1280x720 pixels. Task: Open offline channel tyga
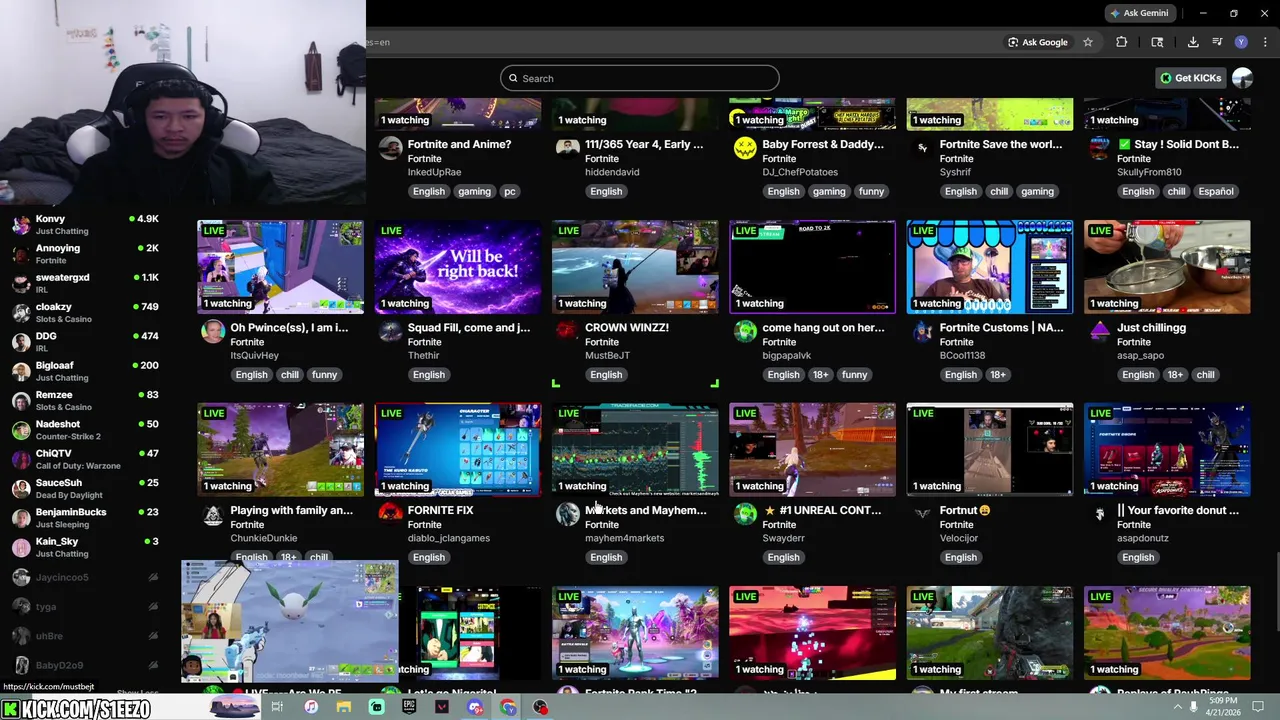(85, 606)
